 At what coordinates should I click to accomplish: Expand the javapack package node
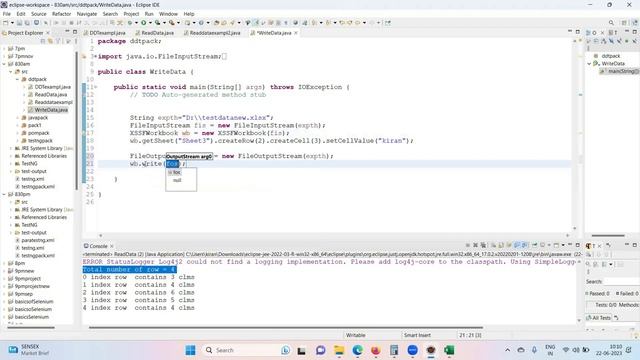pos(18,118)
